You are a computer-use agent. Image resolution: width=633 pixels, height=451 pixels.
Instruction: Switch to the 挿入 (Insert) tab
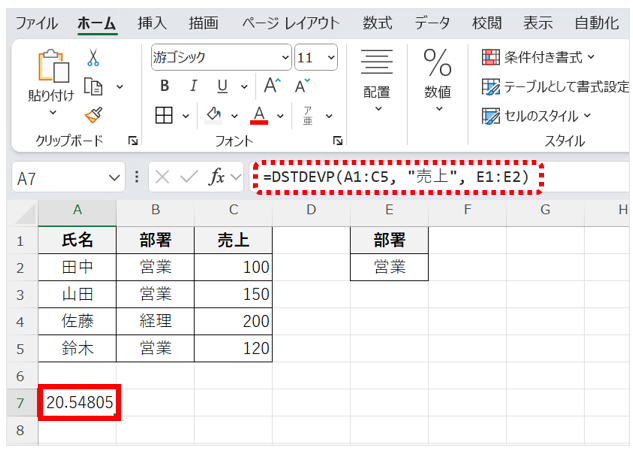(152, 21)
